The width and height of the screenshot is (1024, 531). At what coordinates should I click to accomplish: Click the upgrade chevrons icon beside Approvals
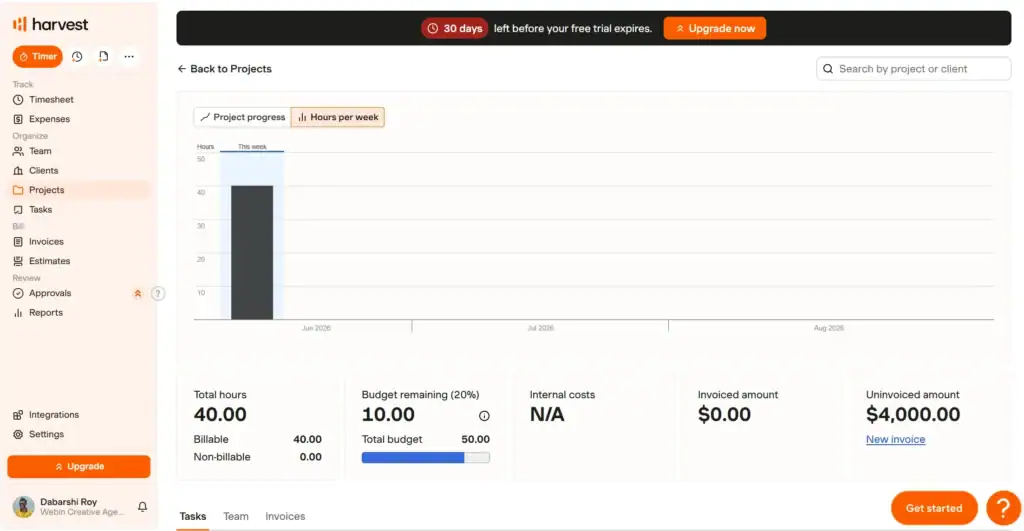138,293
